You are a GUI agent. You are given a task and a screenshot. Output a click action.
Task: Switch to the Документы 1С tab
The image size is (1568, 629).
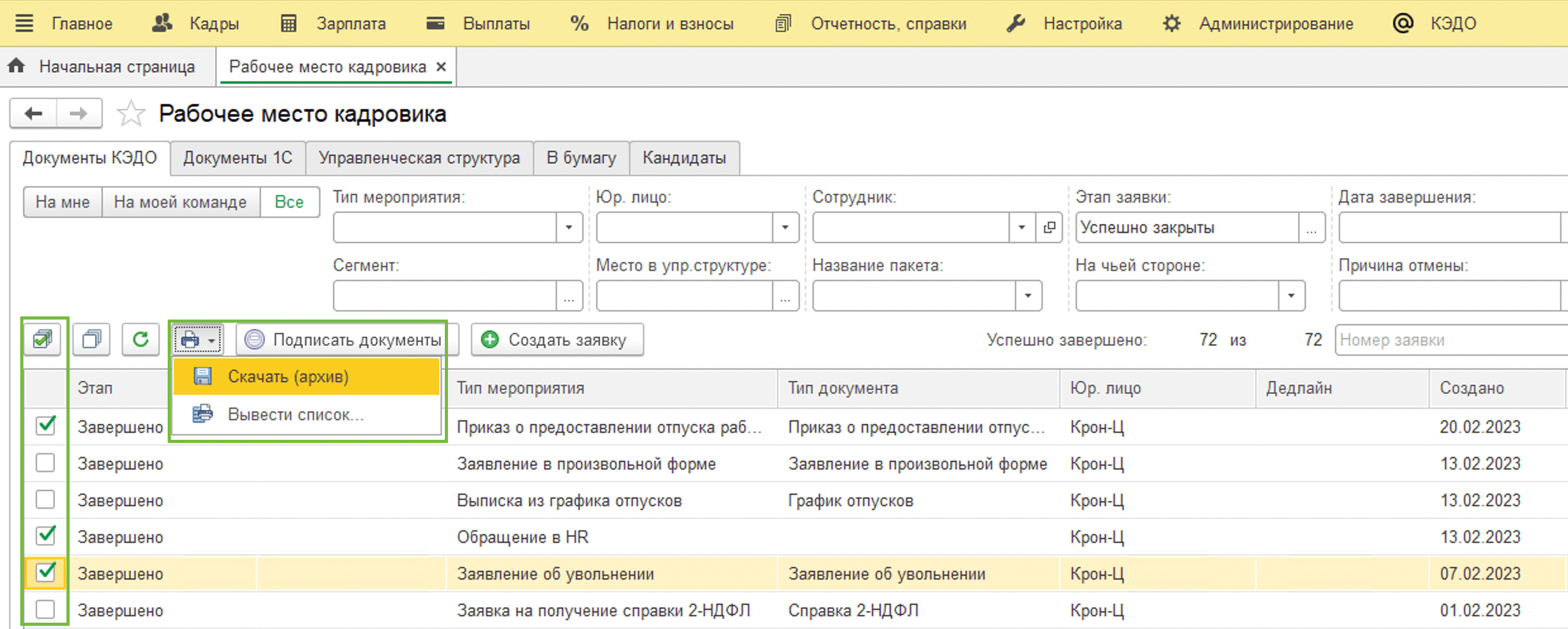pos(238,158)
